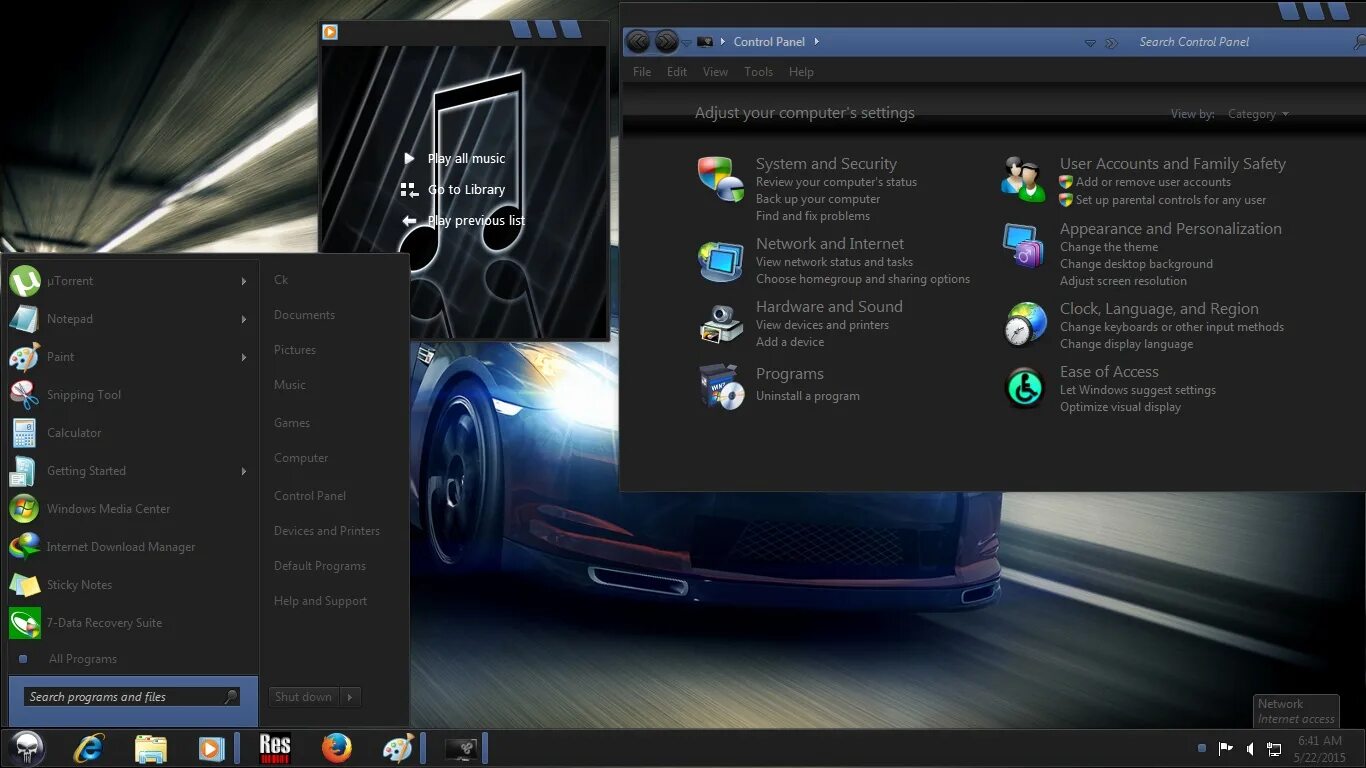Click Play all music in media player
The image size is (1366, 768).
click(x=466, y=158)
